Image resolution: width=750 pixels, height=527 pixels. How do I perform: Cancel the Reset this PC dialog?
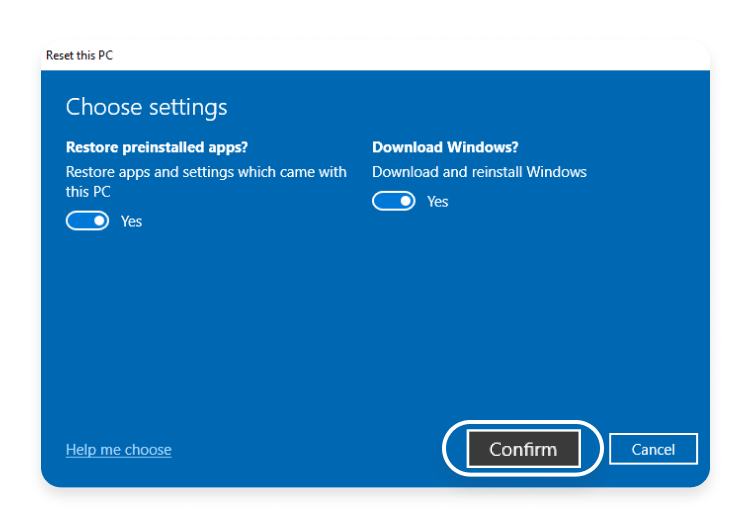(x=653, y=449)
